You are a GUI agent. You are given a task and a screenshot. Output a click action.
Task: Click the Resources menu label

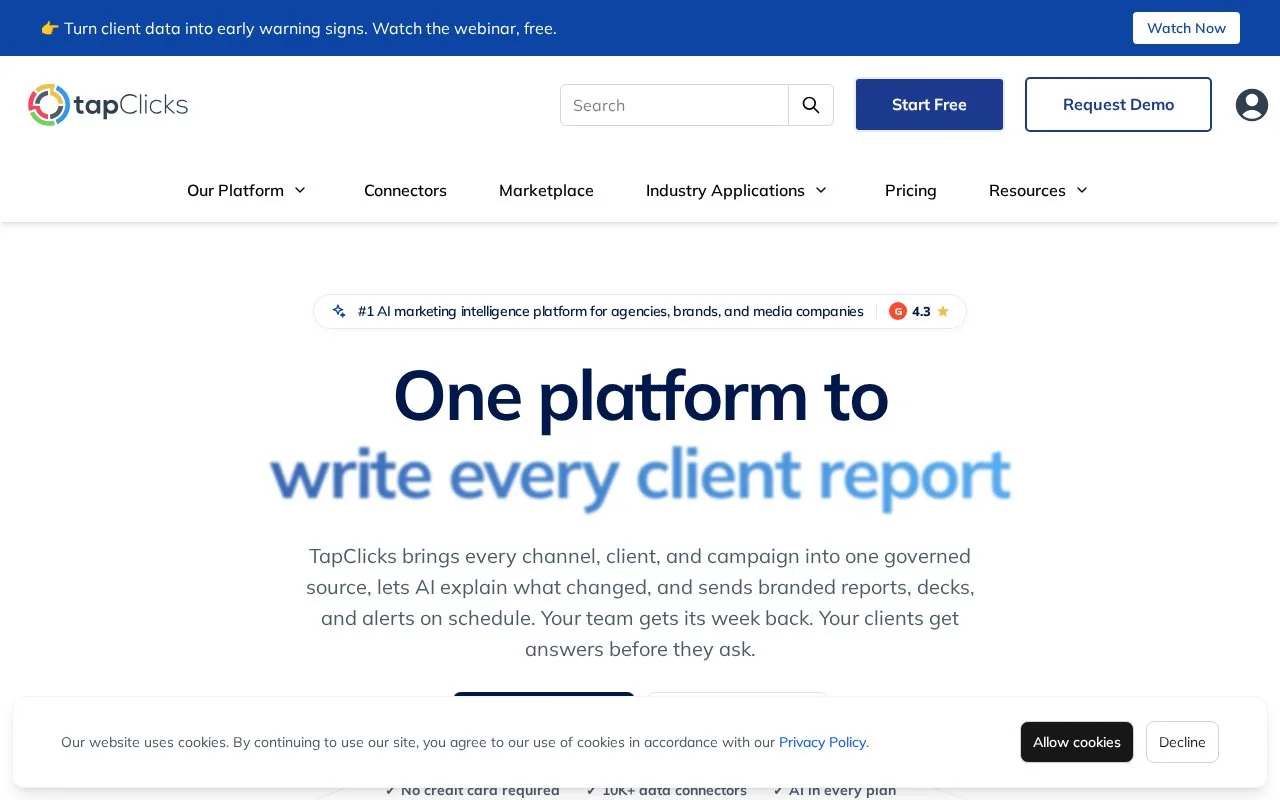coord(1027,190)
